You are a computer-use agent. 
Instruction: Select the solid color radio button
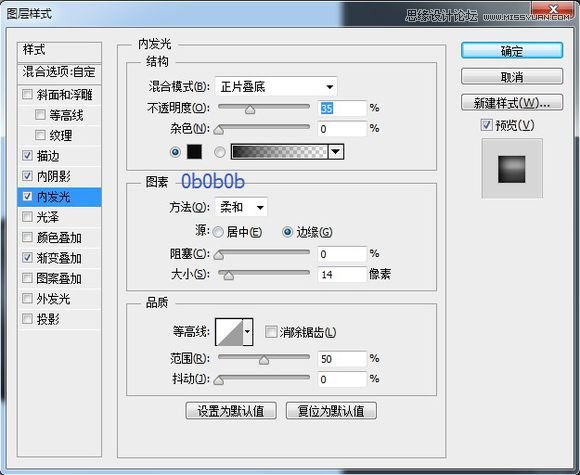[x=175, y=152]
